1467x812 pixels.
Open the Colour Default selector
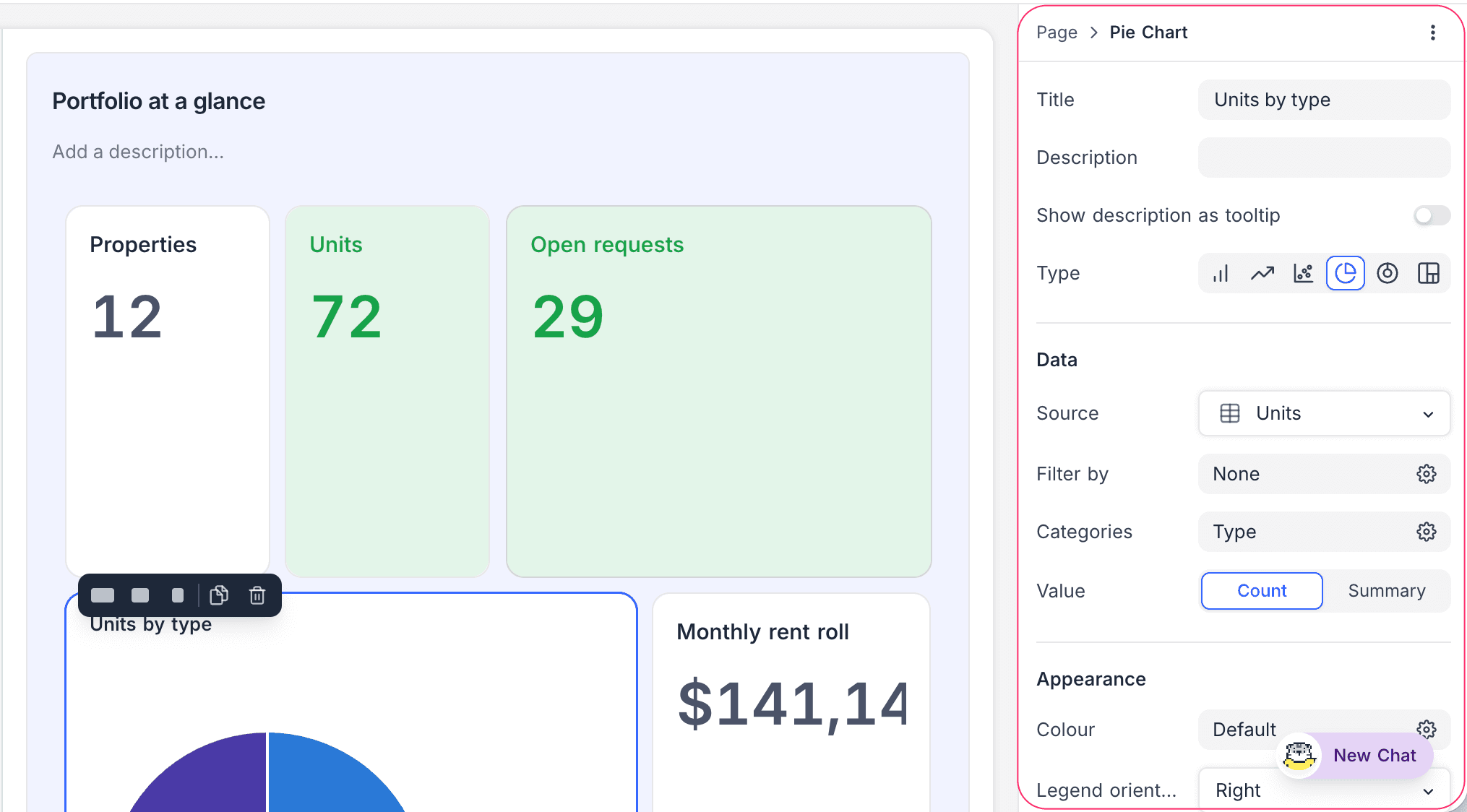1324,729
